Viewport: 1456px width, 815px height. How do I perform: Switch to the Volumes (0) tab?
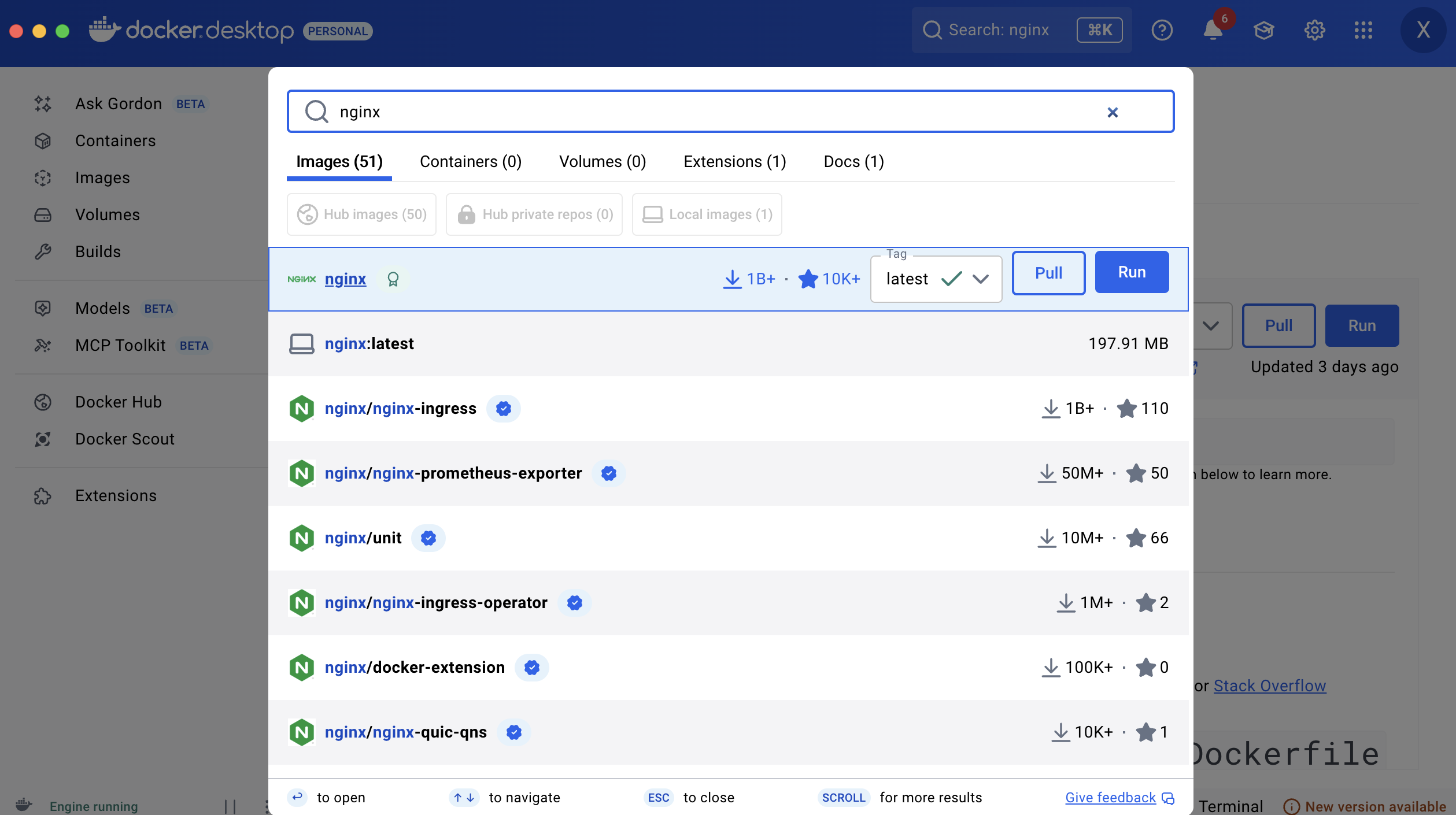click(x=603, y=162)
